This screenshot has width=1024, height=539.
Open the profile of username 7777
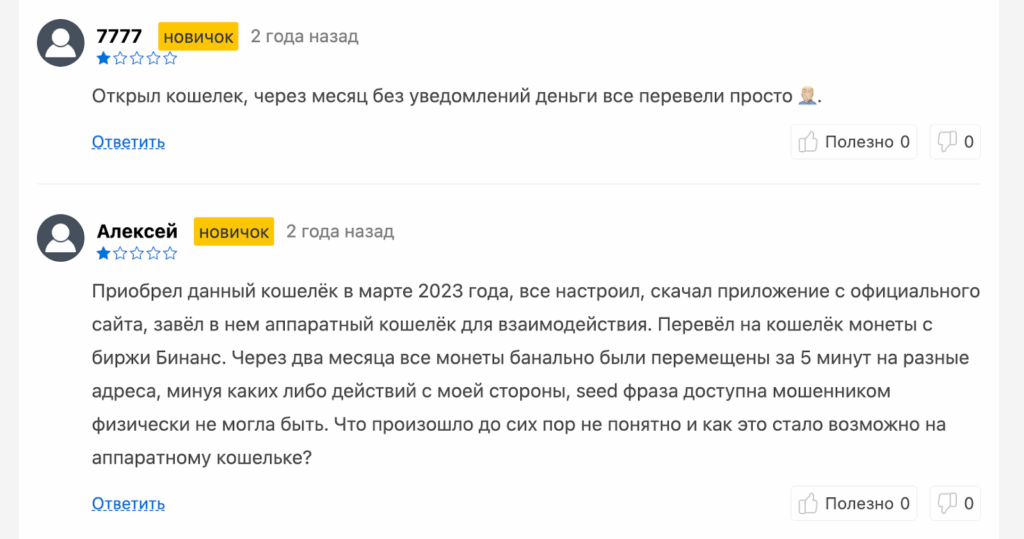pos(119,37)
